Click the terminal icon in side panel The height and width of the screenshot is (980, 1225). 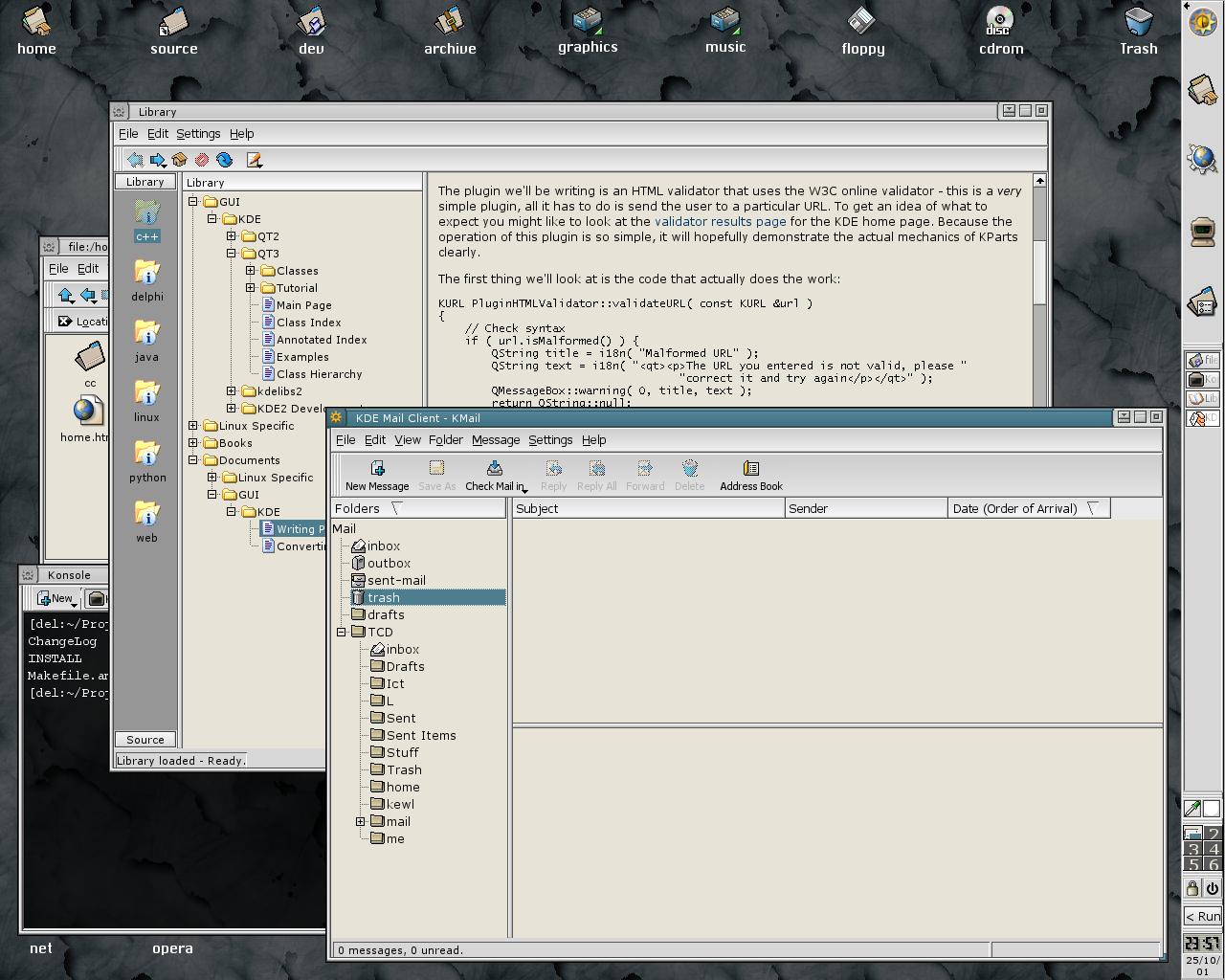pos(1203,231)
